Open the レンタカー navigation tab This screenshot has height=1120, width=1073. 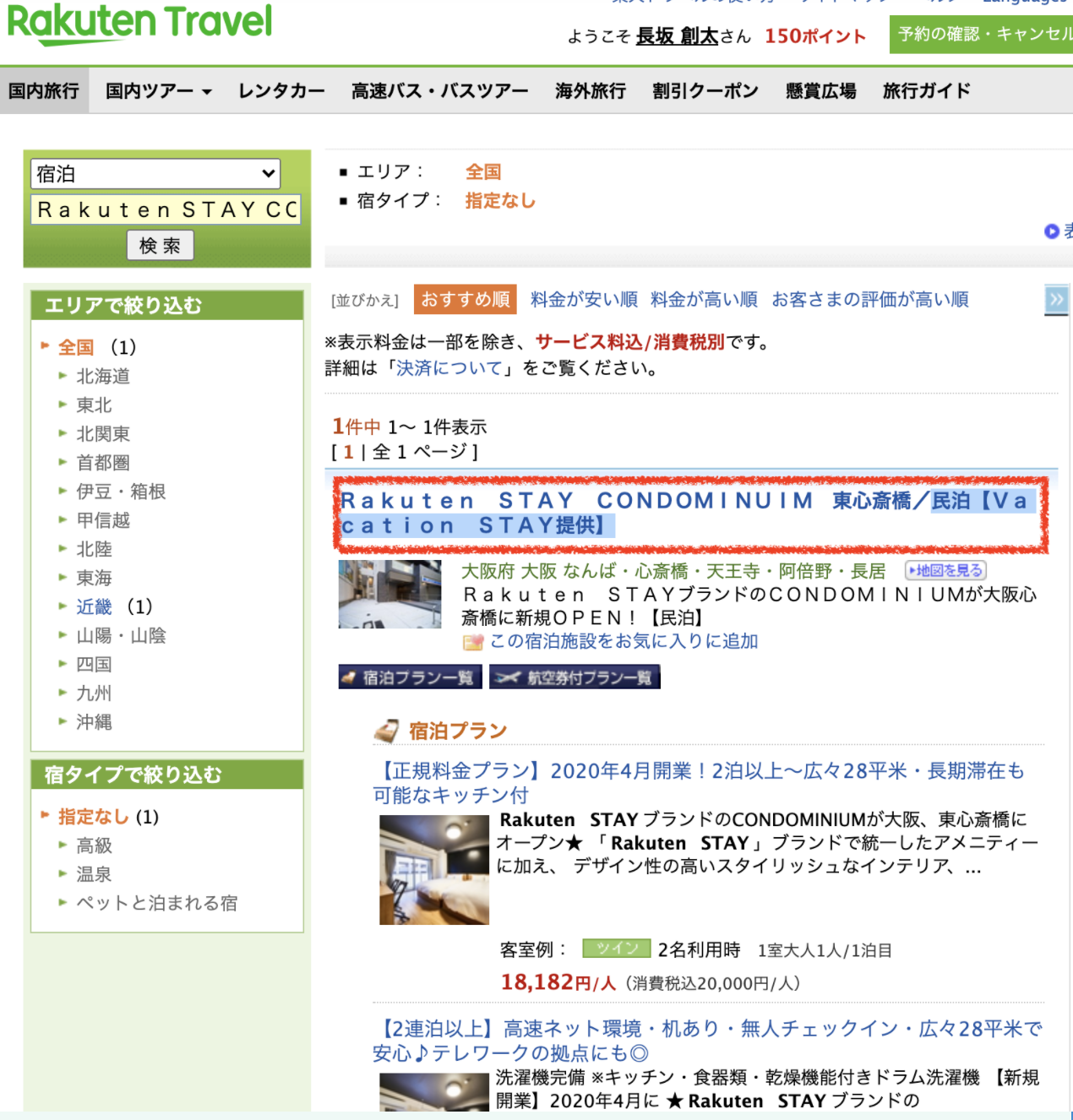pyautogui.click(x=281, y=91)
